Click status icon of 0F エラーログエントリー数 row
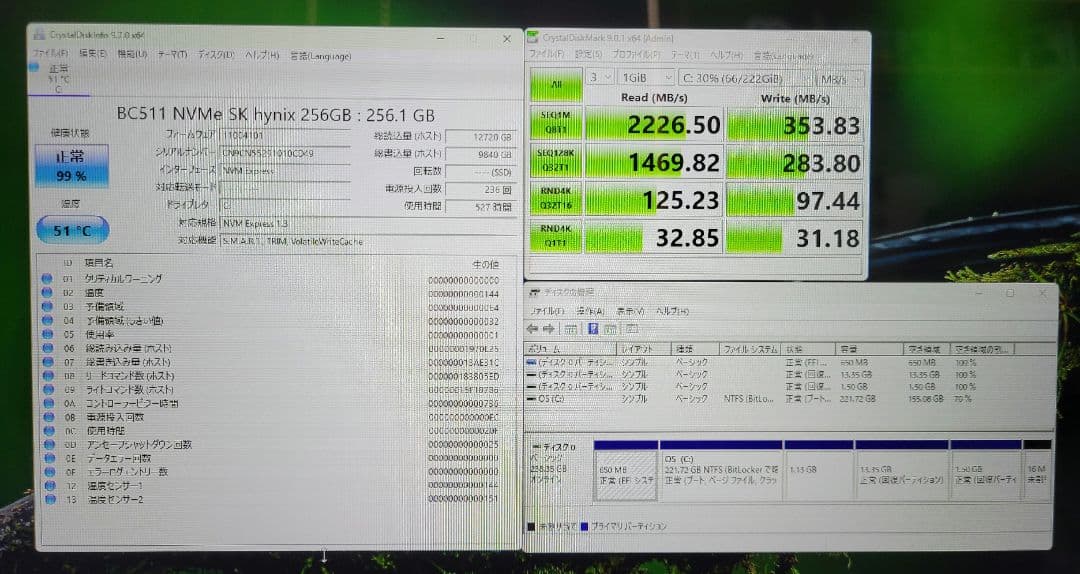Viewport: 1080px width, 574px height. (x=49, y=472)
